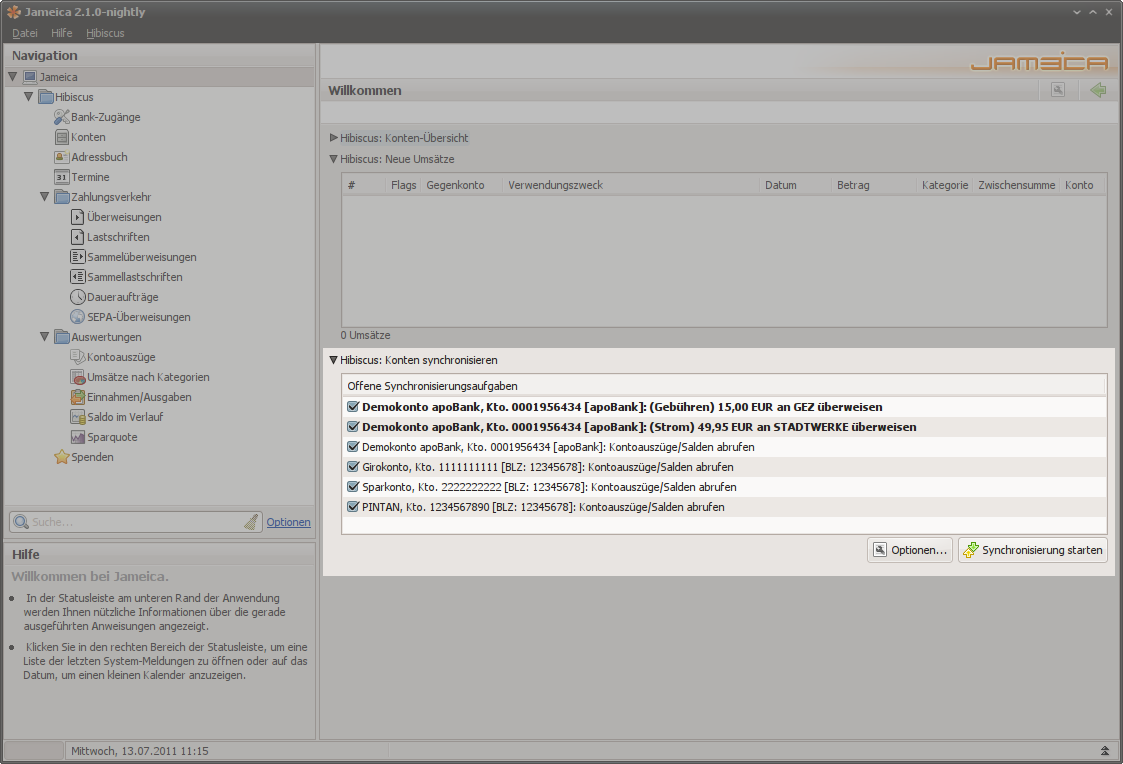Uncheck PINTAN Kontoauszüge/Salden abrufen
The height and width of the screenshot is (764, 1123).
click(352, 507)
